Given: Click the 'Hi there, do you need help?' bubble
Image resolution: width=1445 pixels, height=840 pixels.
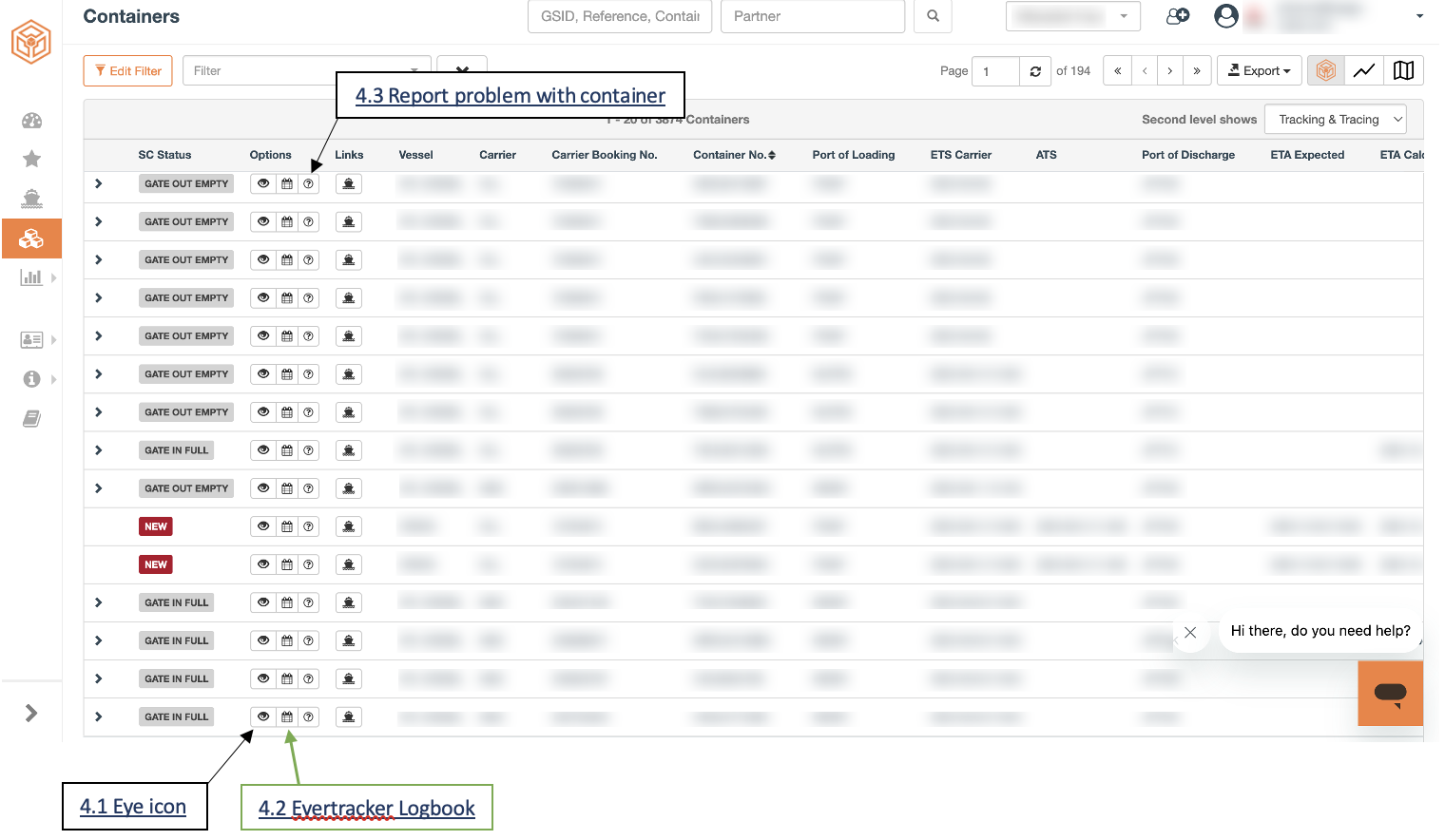Looking at the screenshot, I should pos(1320,631).
